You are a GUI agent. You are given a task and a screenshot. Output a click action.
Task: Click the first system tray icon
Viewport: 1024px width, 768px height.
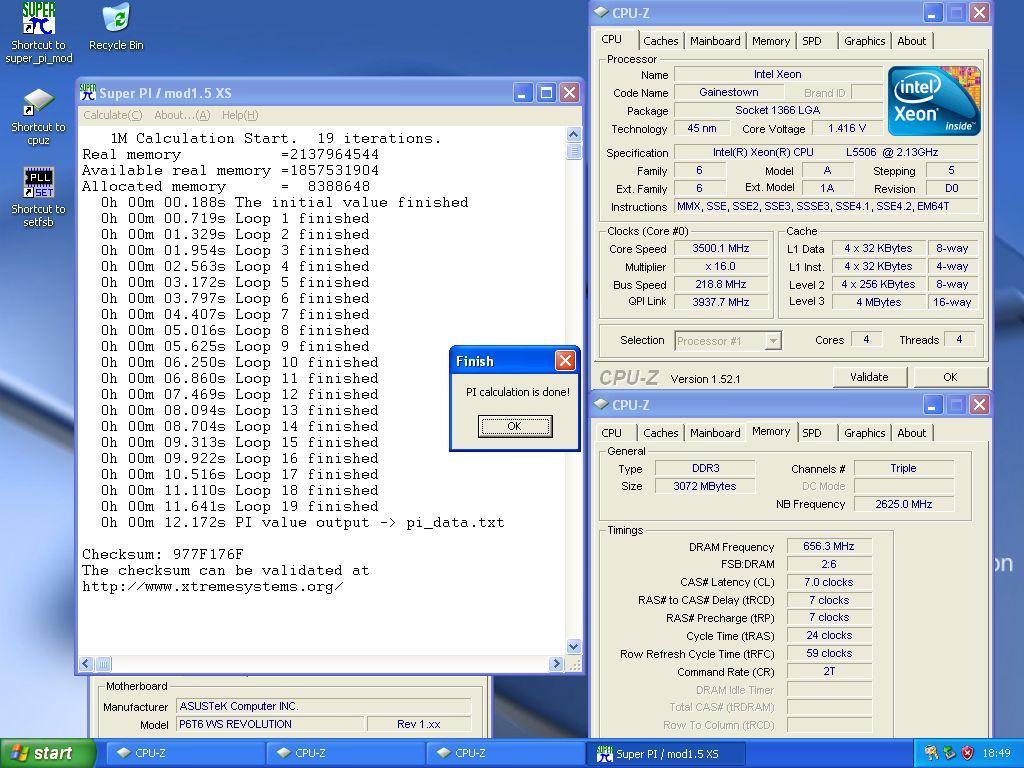tap(932, 753)
